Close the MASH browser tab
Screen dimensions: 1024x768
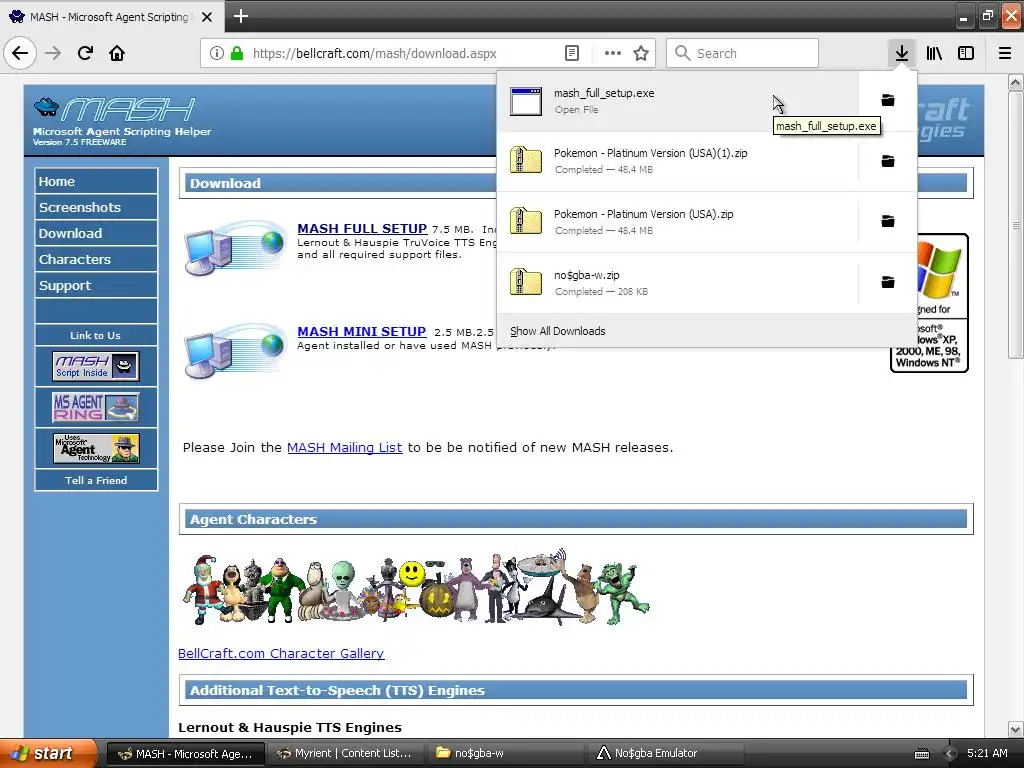click(206, 17)
